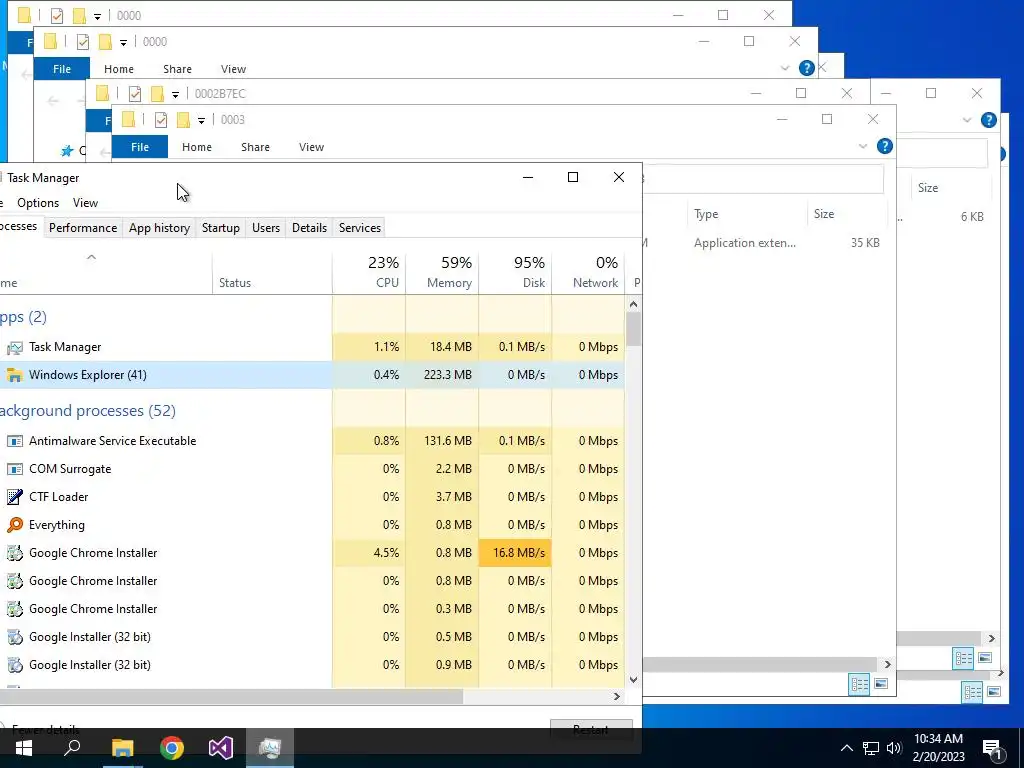1024x768 pixels.
Task: Open Quick Access Toolbar dropdown in the 0002B7EC title bar
Action: 175,94
